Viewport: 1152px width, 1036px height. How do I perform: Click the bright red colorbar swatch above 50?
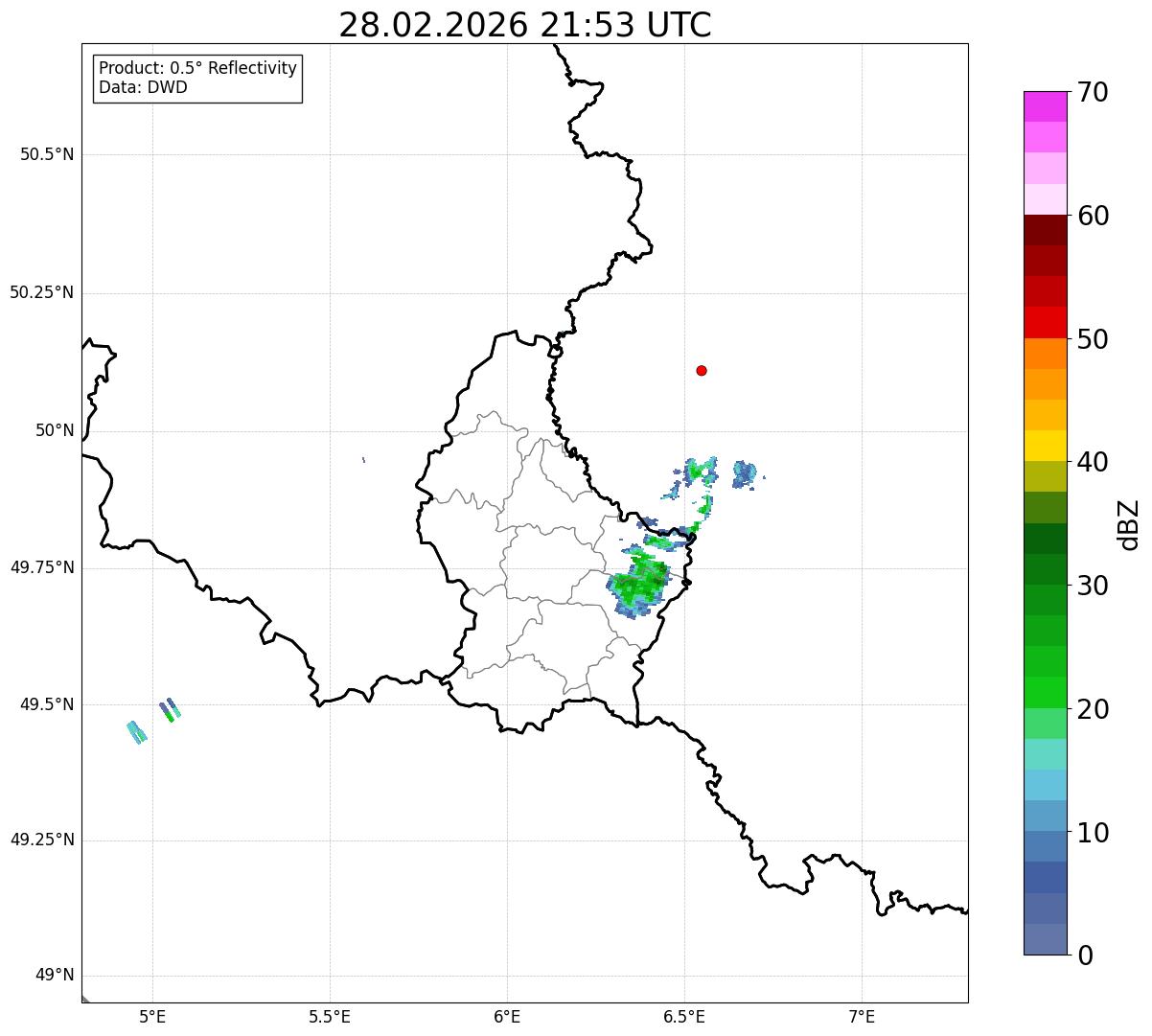1045,322
